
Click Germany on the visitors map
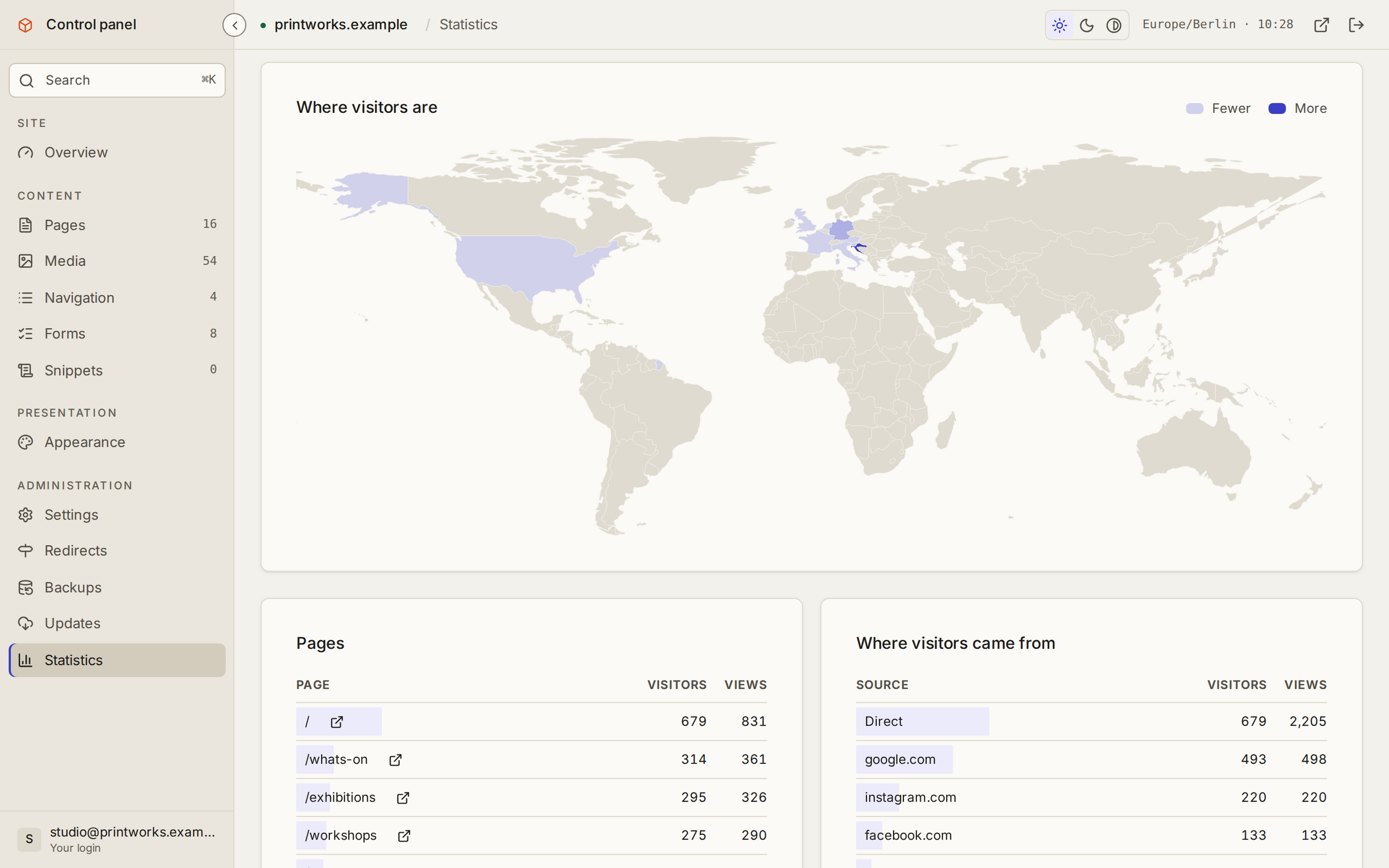pos(841,229)
